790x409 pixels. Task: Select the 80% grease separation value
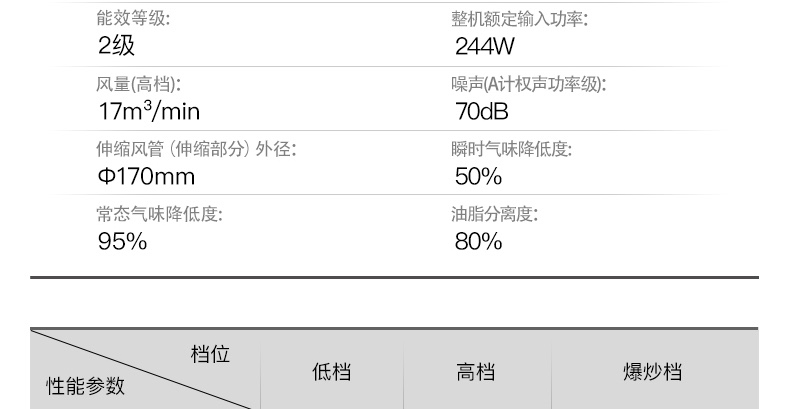478,241
